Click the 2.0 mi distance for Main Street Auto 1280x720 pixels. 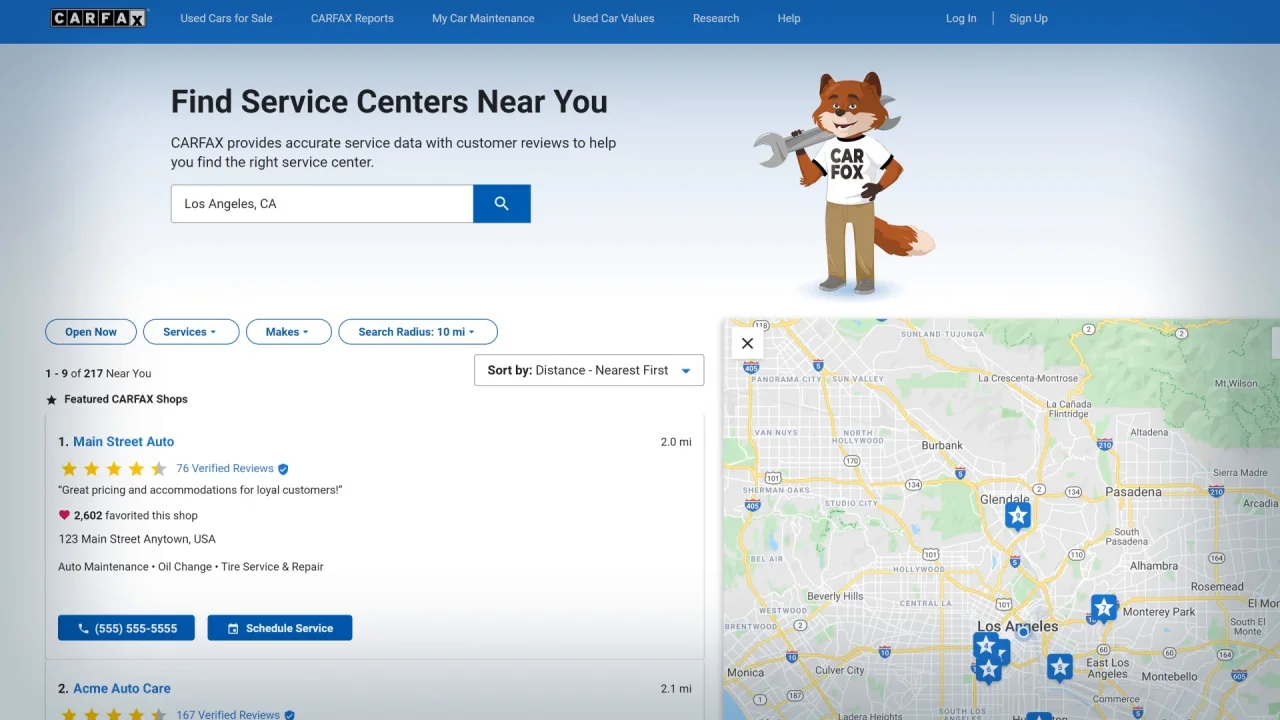(x=676, y=442)
